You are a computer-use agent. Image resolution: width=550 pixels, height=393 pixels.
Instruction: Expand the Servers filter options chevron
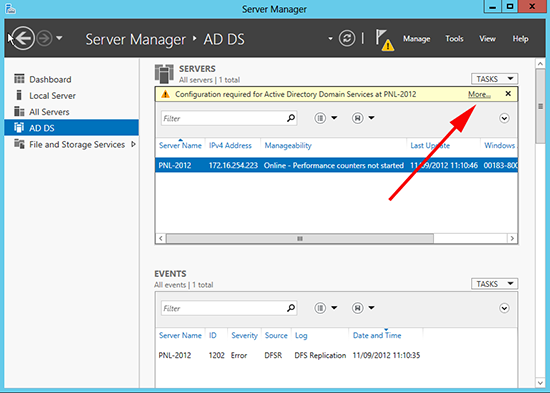504,118
